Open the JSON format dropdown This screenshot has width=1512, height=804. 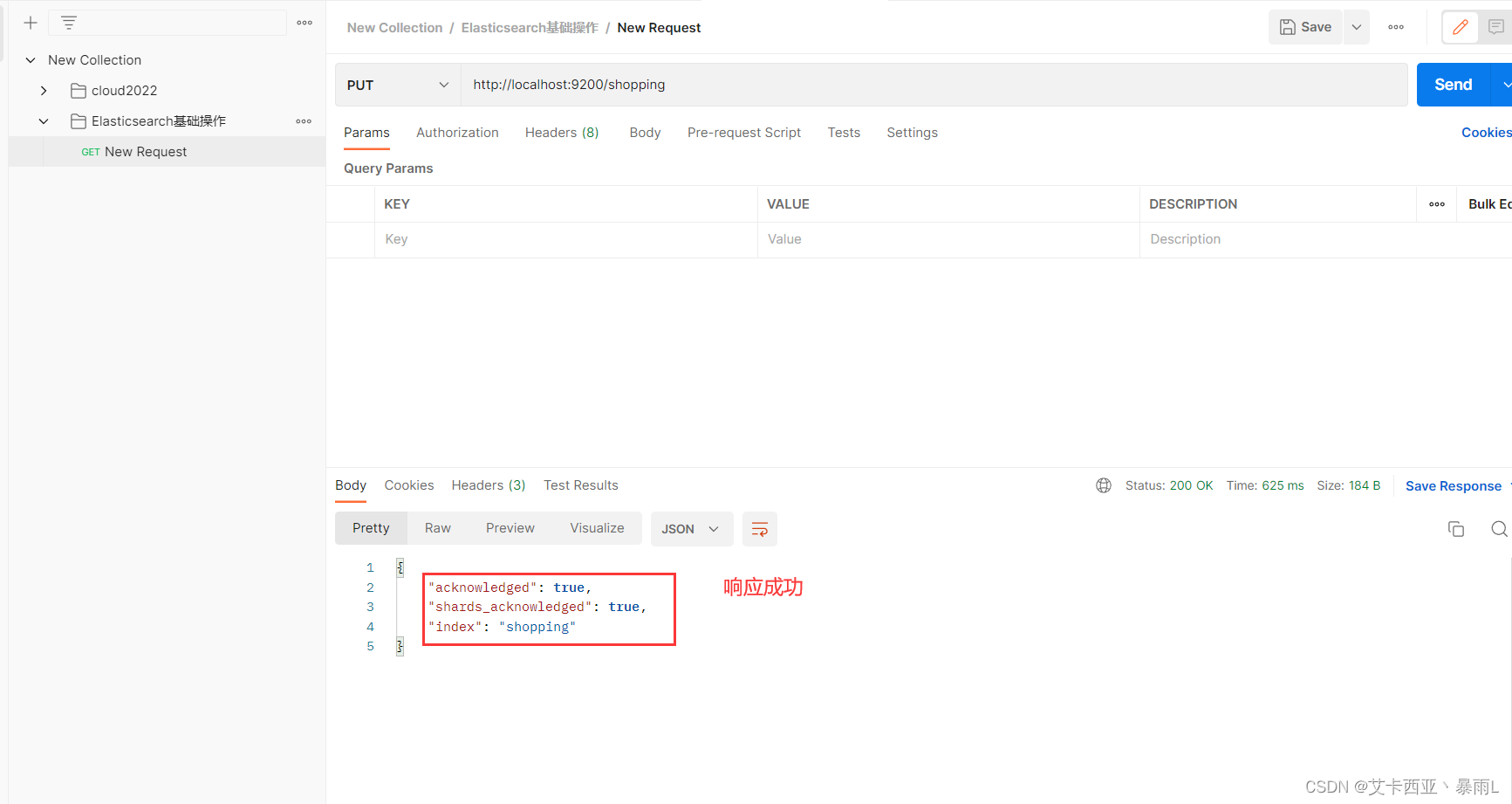point(691,529)
